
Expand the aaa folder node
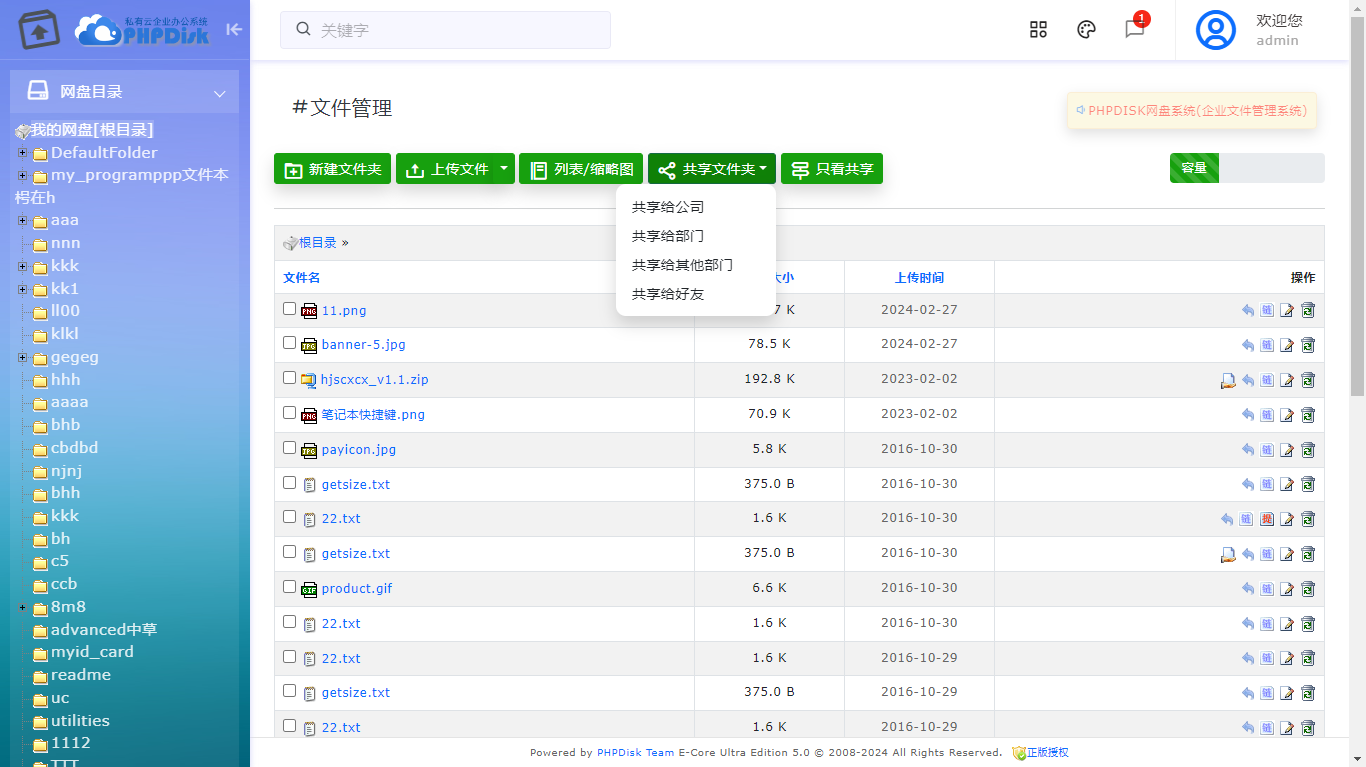point(22,220)
